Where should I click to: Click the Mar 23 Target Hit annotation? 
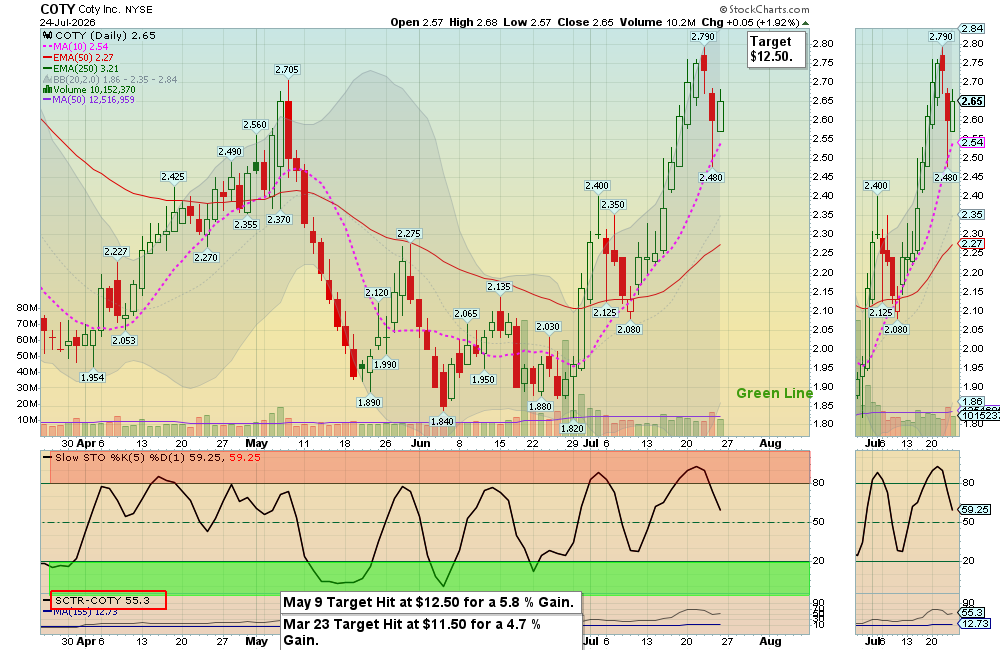click(x=431, y=632)
